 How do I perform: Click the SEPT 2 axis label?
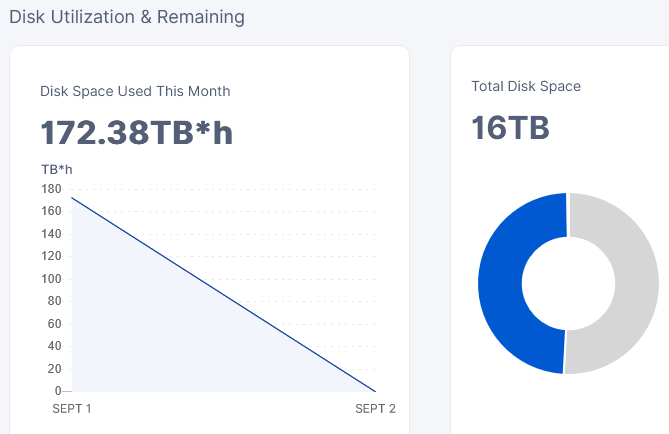tap(375, 409)
